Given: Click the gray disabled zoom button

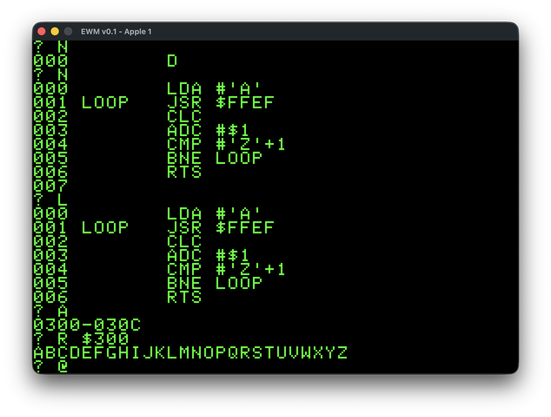Looking at the screenshot, I should 68,32.
